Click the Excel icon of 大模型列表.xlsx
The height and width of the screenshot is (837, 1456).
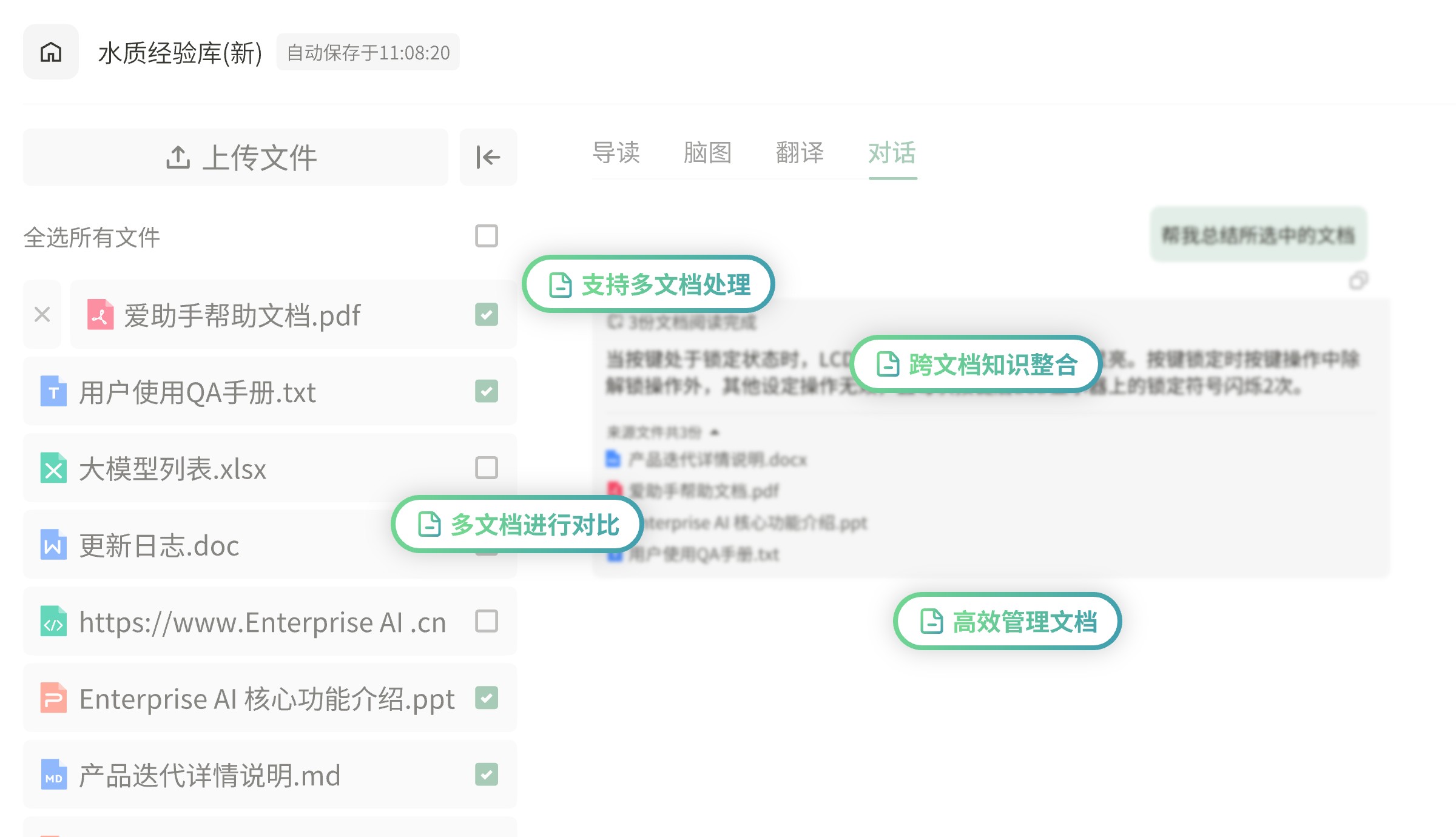[x=53, y=468]
